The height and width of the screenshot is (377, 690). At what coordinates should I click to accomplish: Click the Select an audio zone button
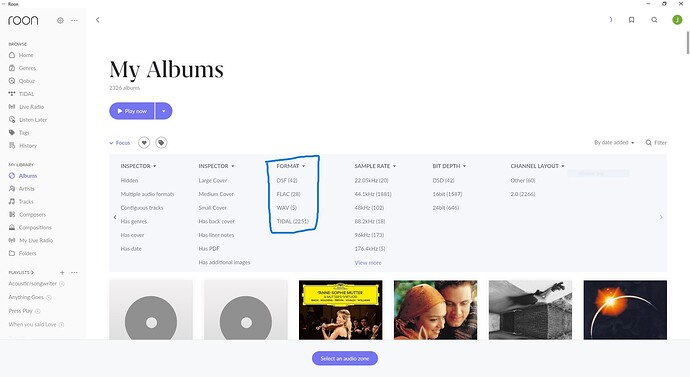(345, 358)
